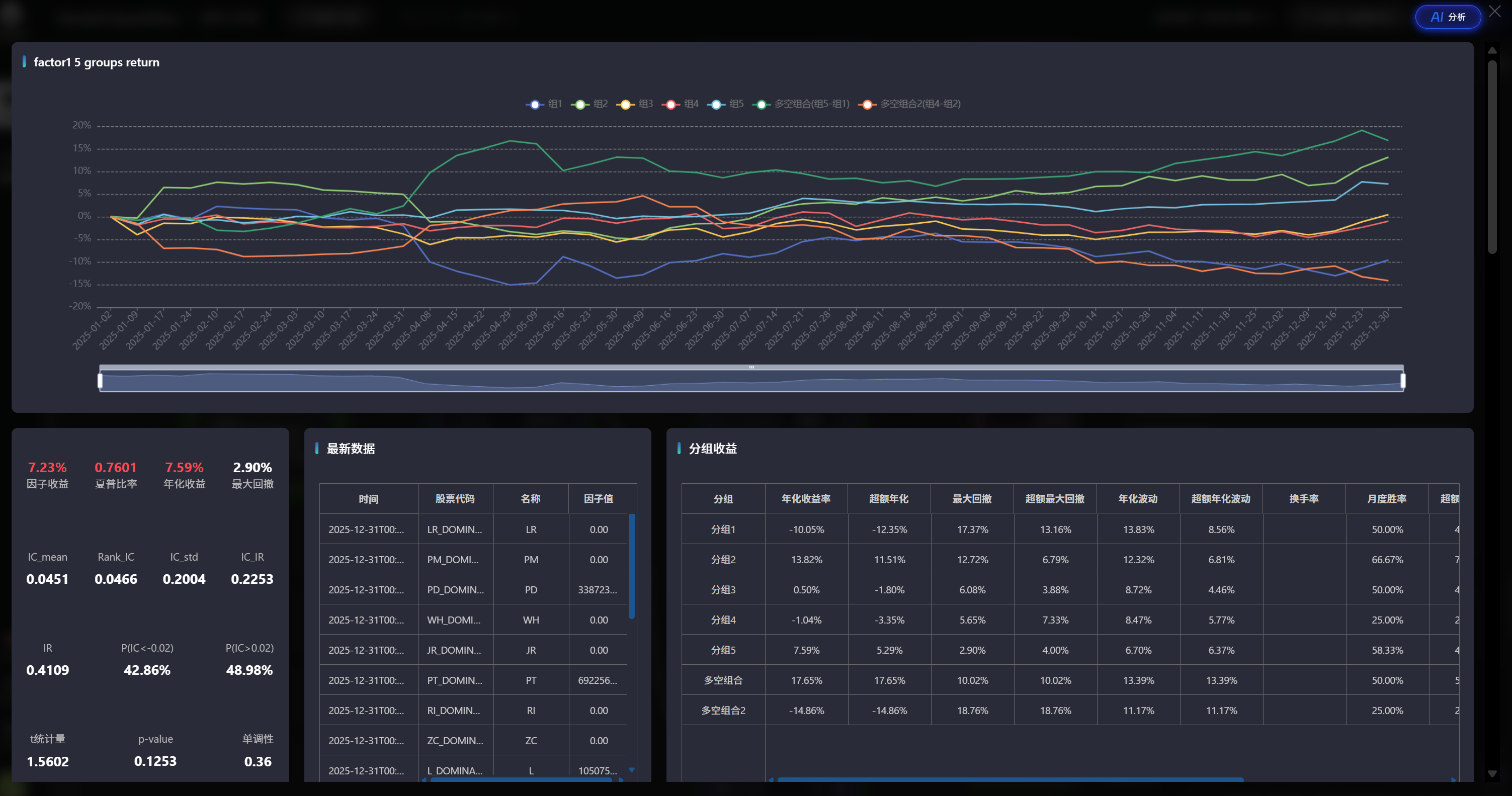The image size is (1512, 796).
Task: Select the 分组5 row label
Action: [x=722, y=650]
